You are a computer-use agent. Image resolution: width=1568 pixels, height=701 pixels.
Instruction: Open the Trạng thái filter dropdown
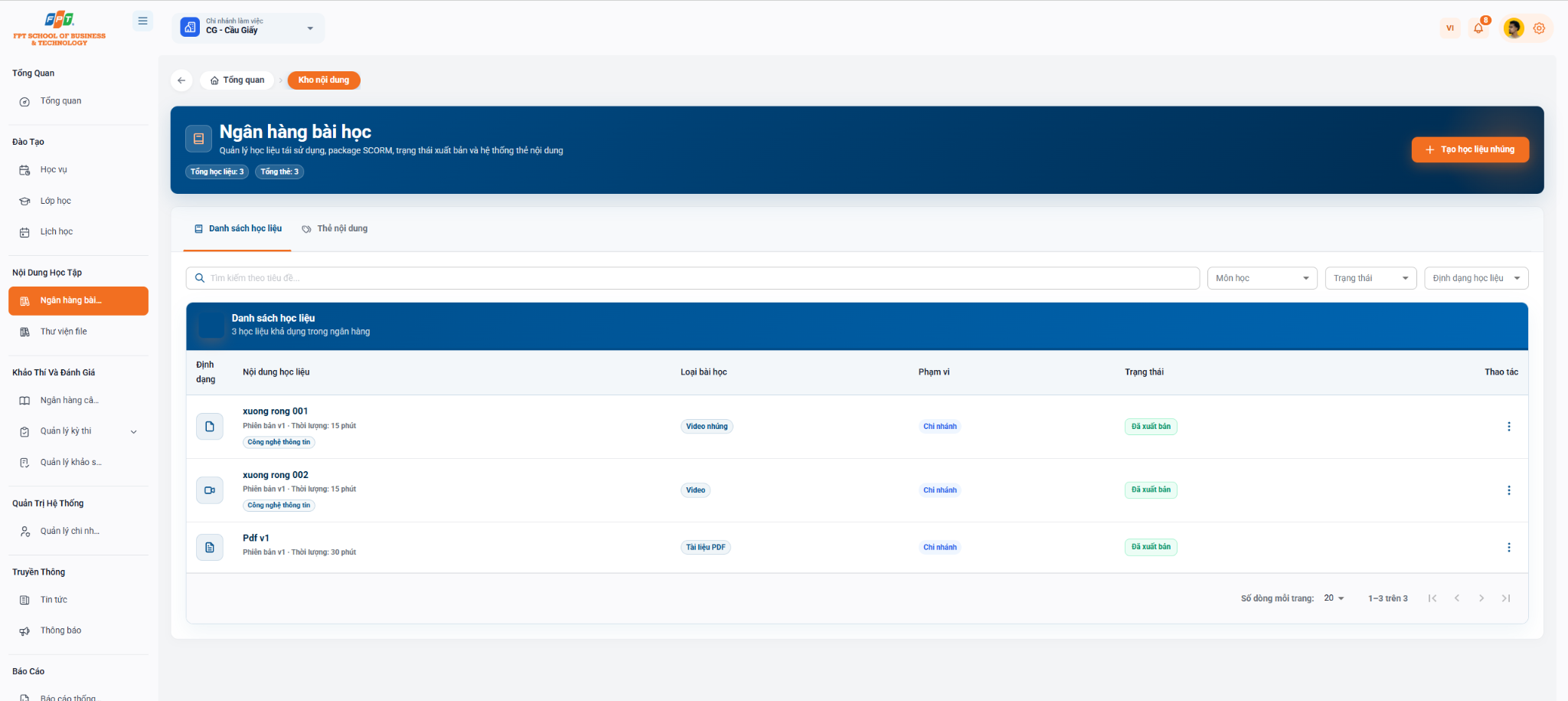pyautogui.click(x=1371, y=278)
